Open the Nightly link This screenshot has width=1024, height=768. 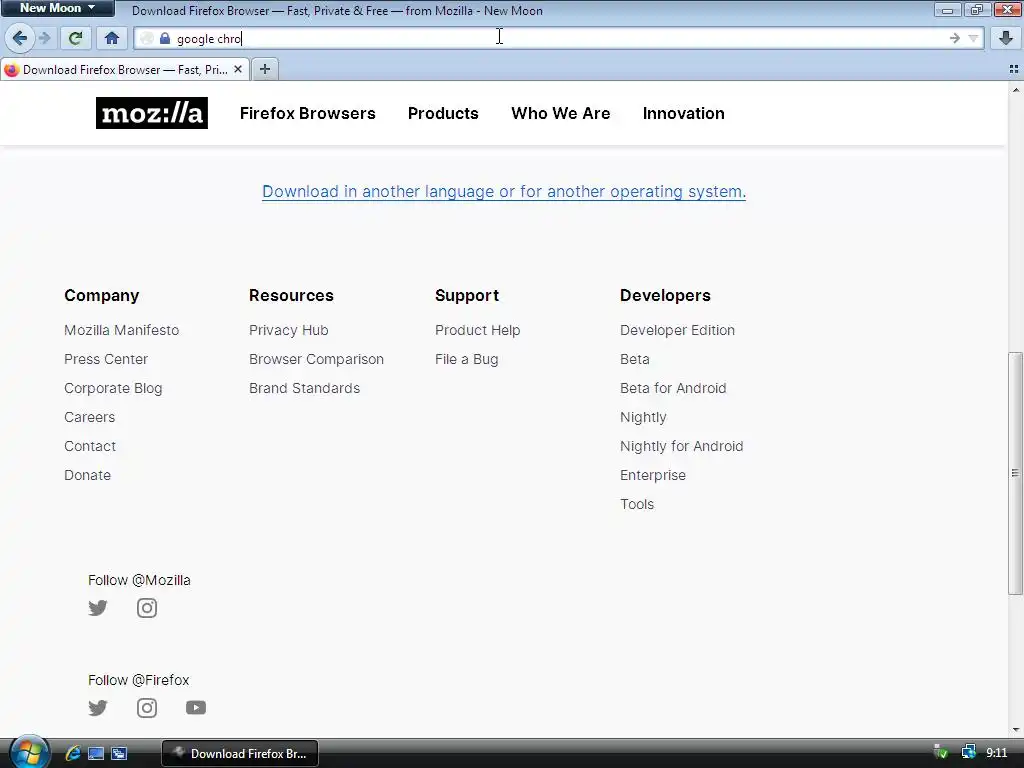click(643, 417)
